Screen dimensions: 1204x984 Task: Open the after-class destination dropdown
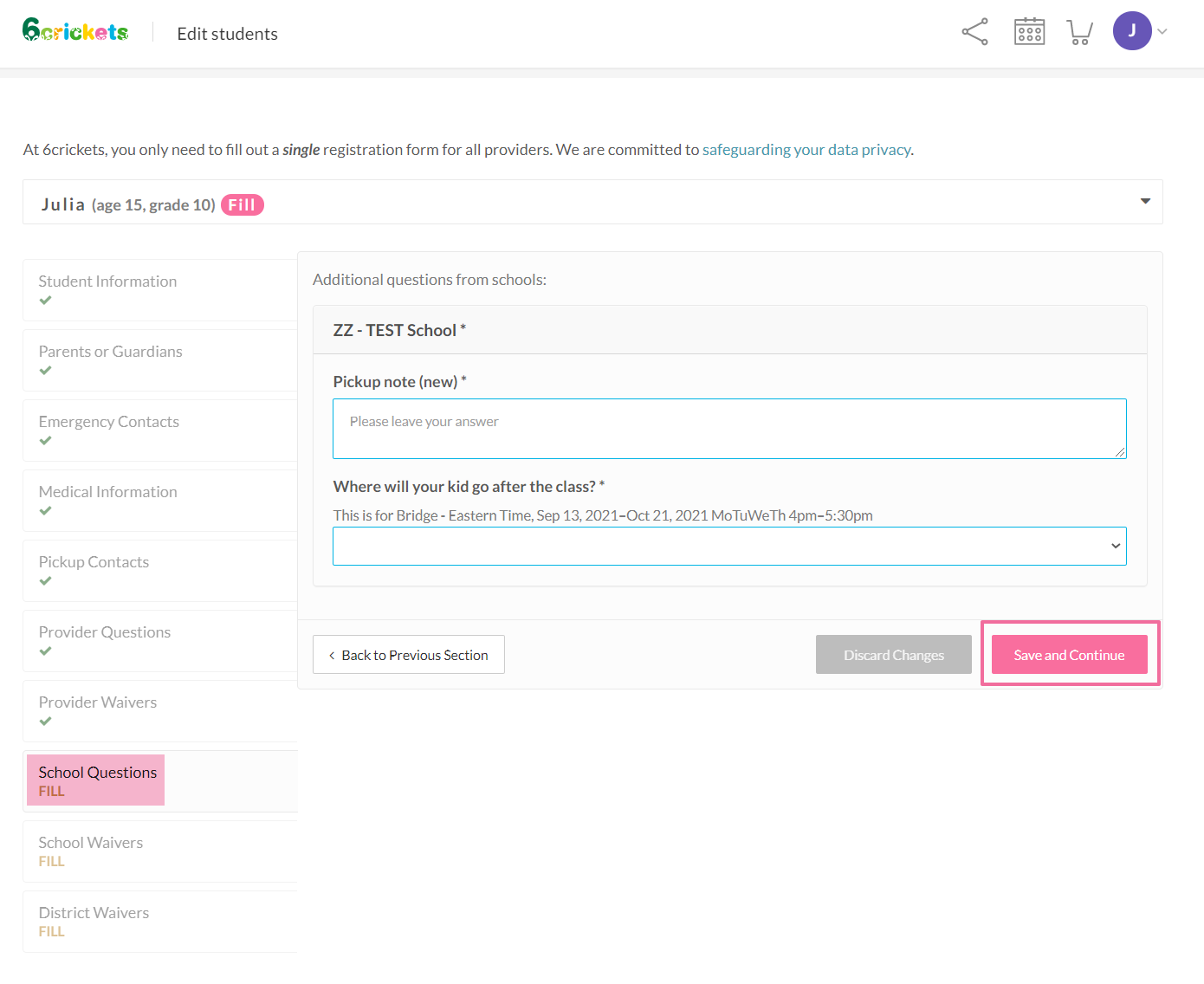click(x=729, y=546)
